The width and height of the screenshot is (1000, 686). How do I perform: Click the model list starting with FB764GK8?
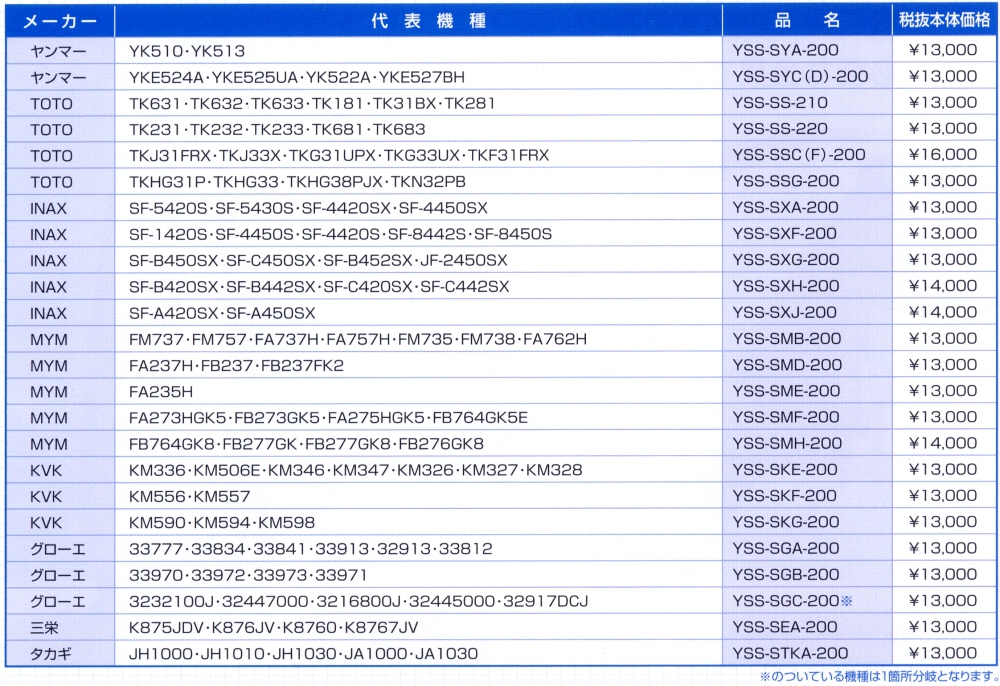click(306, 444)
